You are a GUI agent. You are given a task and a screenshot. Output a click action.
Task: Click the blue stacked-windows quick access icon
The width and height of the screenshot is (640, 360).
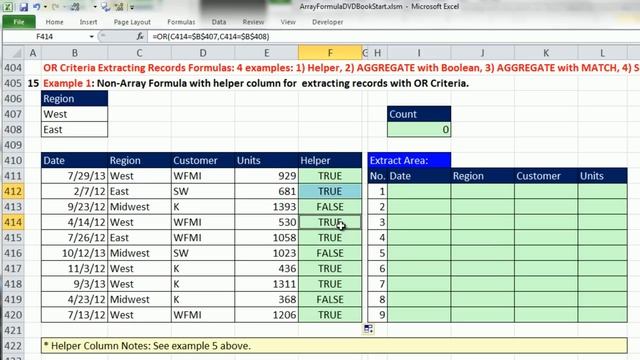coord(106,7)
